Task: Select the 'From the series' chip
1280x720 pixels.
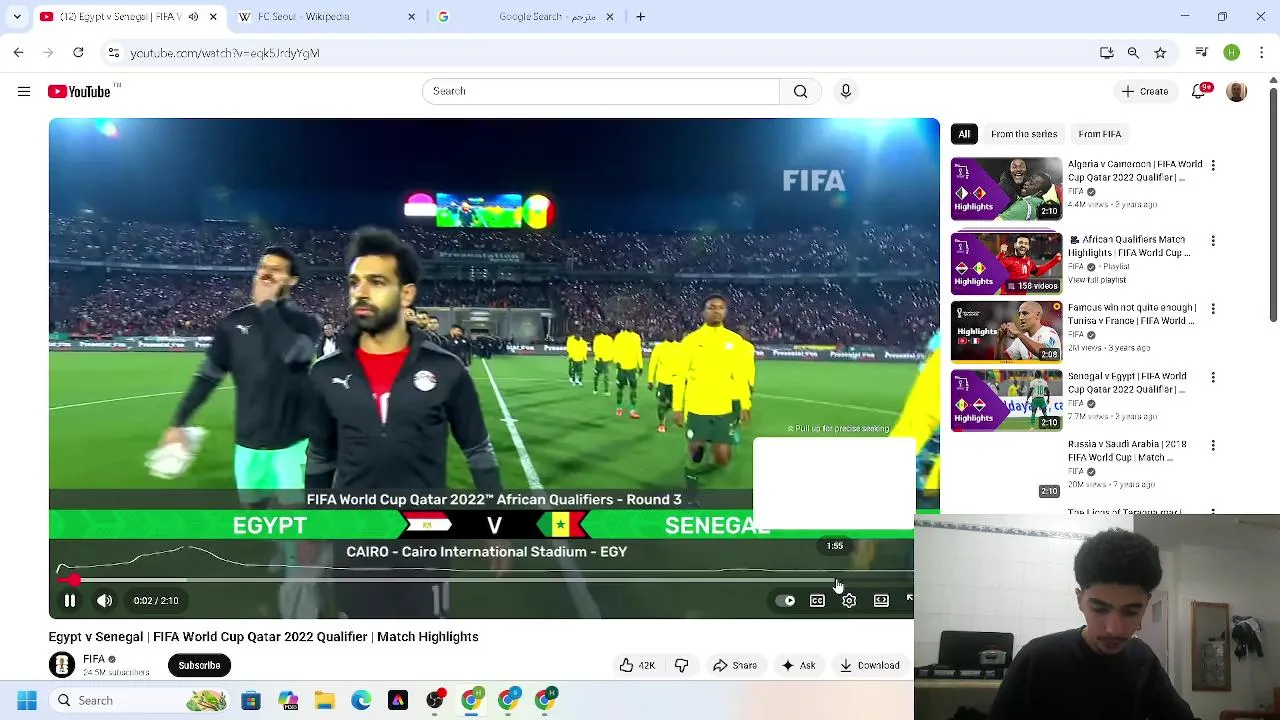Action: 1024,134
